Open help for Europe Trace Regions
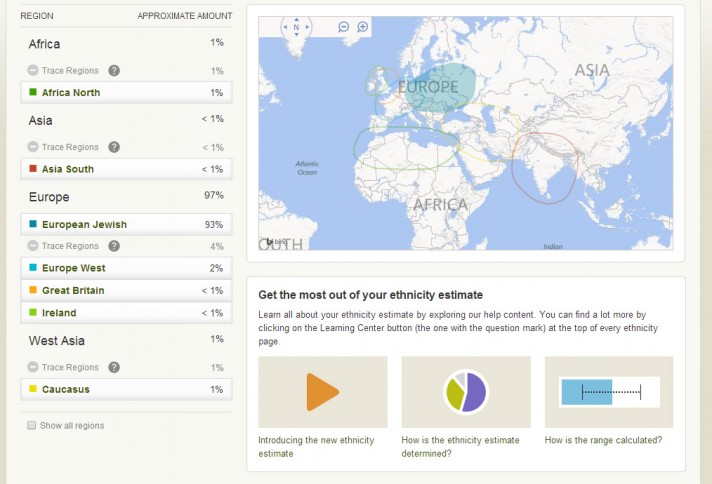 click(114, 246)
